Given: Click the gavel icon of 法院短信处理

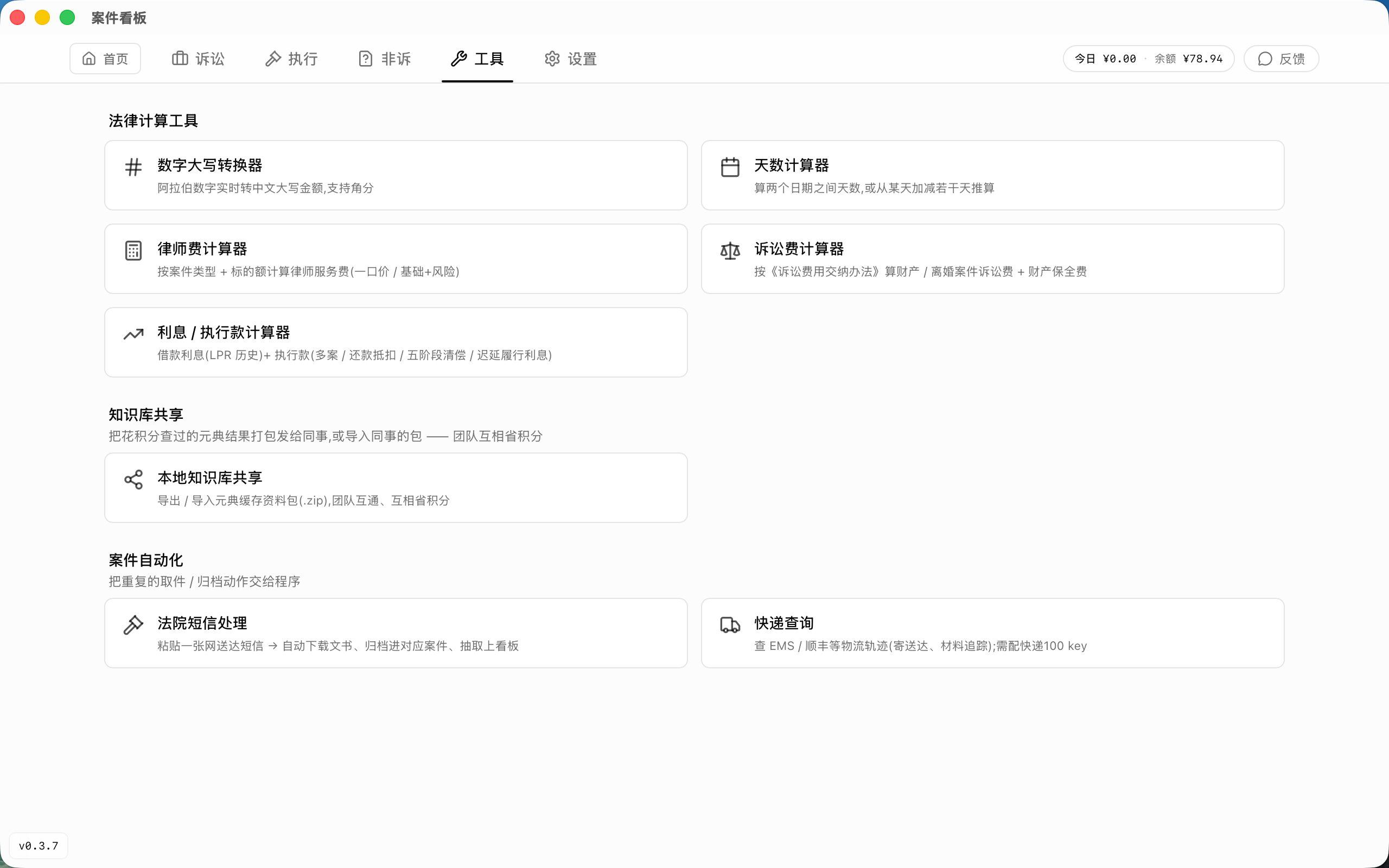Looking at the screenshot, I should 133,624.
